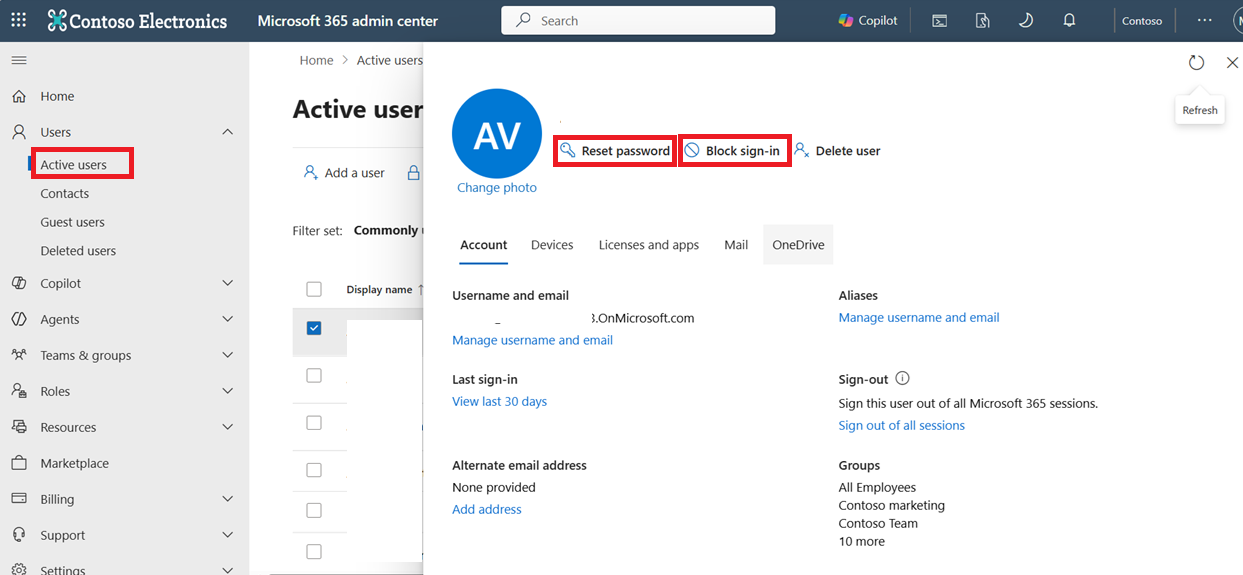
Task: Click the lock icon beside Add a user
Action: [413, 173]
